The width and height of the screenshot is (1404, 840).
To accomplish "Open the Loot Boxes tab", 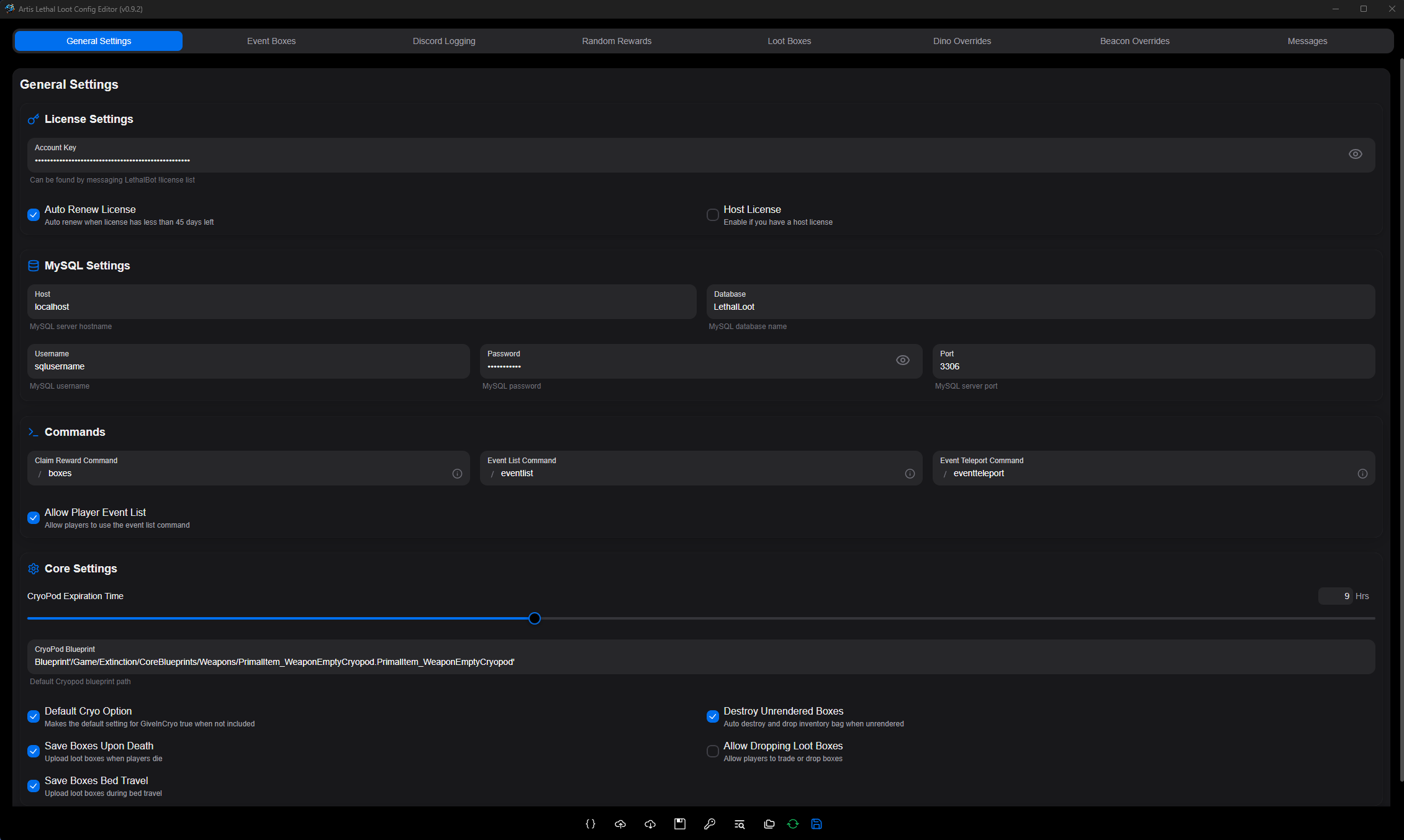I will pos(789,41).
